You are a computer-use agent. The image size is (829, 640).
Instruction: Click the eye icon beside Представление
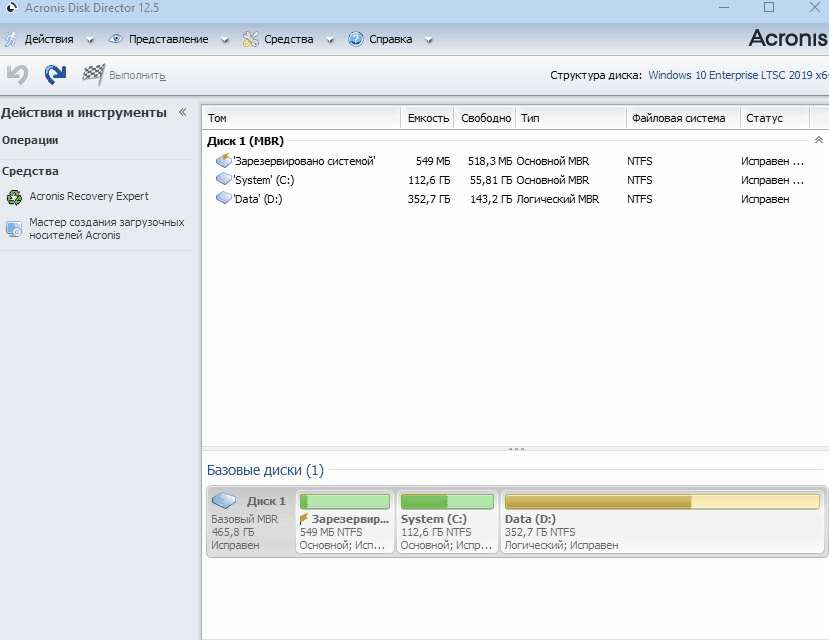point(115,39)
